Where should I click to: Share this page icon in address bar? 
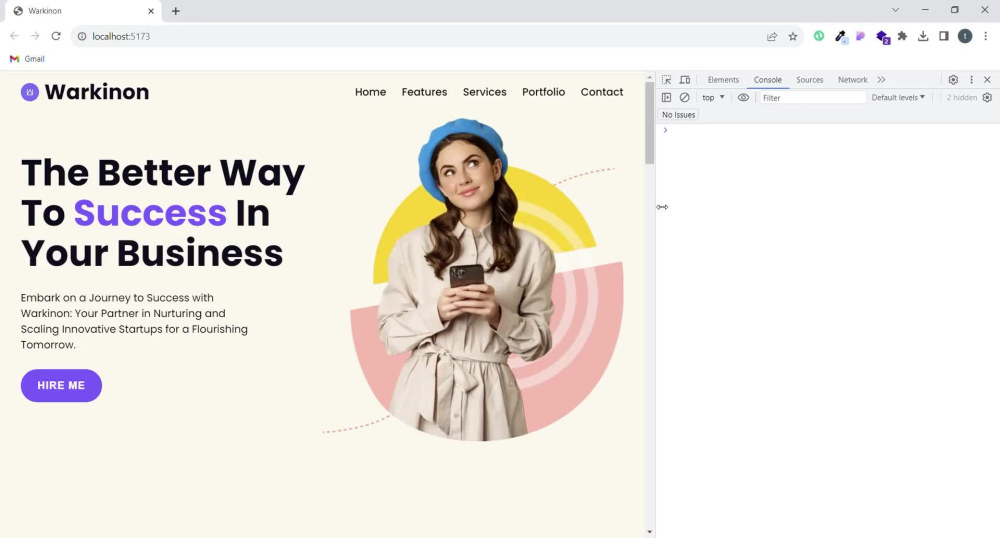tap(772, 36)
